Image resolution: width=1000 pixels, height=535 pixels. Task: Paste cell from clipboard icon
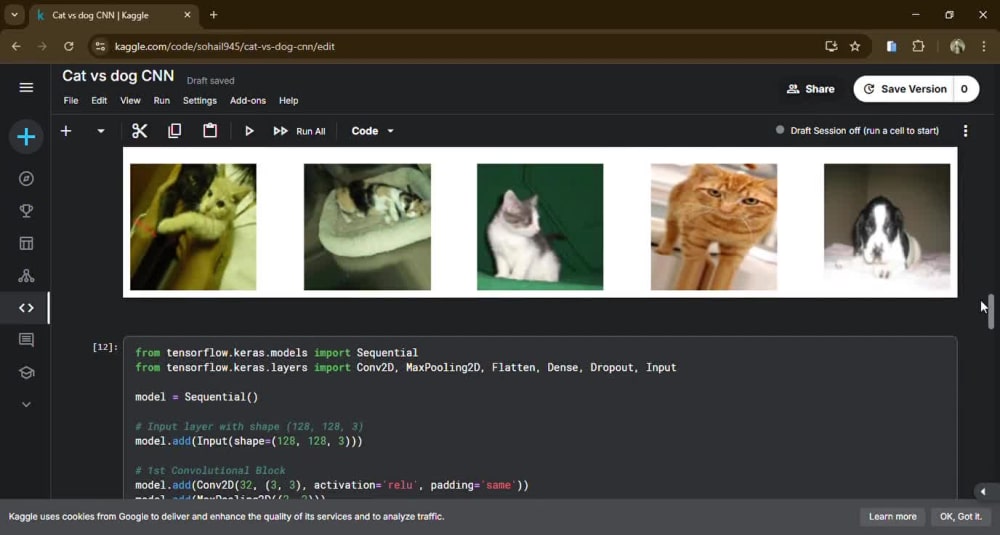[x=210, y=131]
